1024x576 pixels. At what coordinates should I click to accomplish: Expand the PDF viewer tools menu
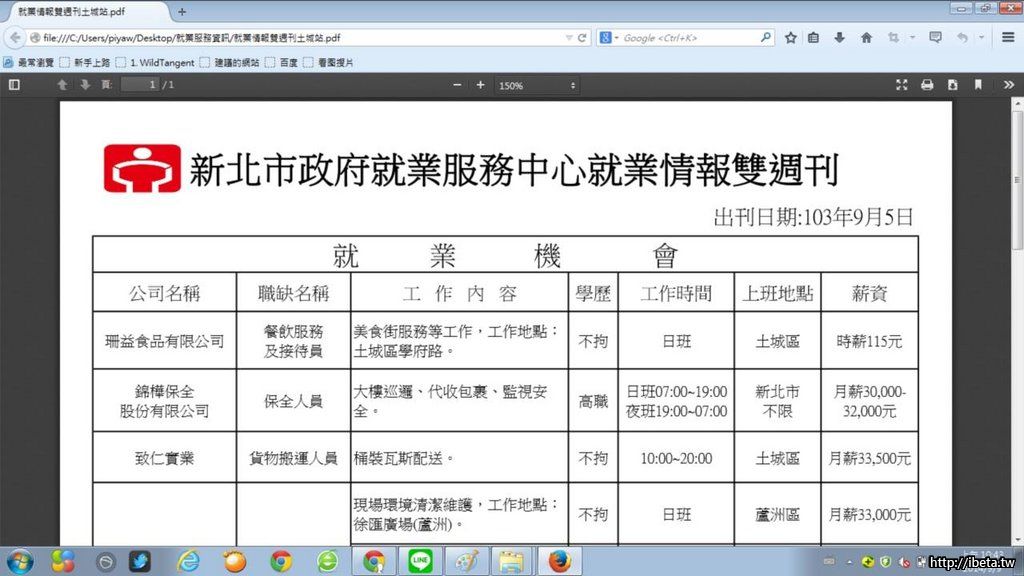pos(1008,85)
